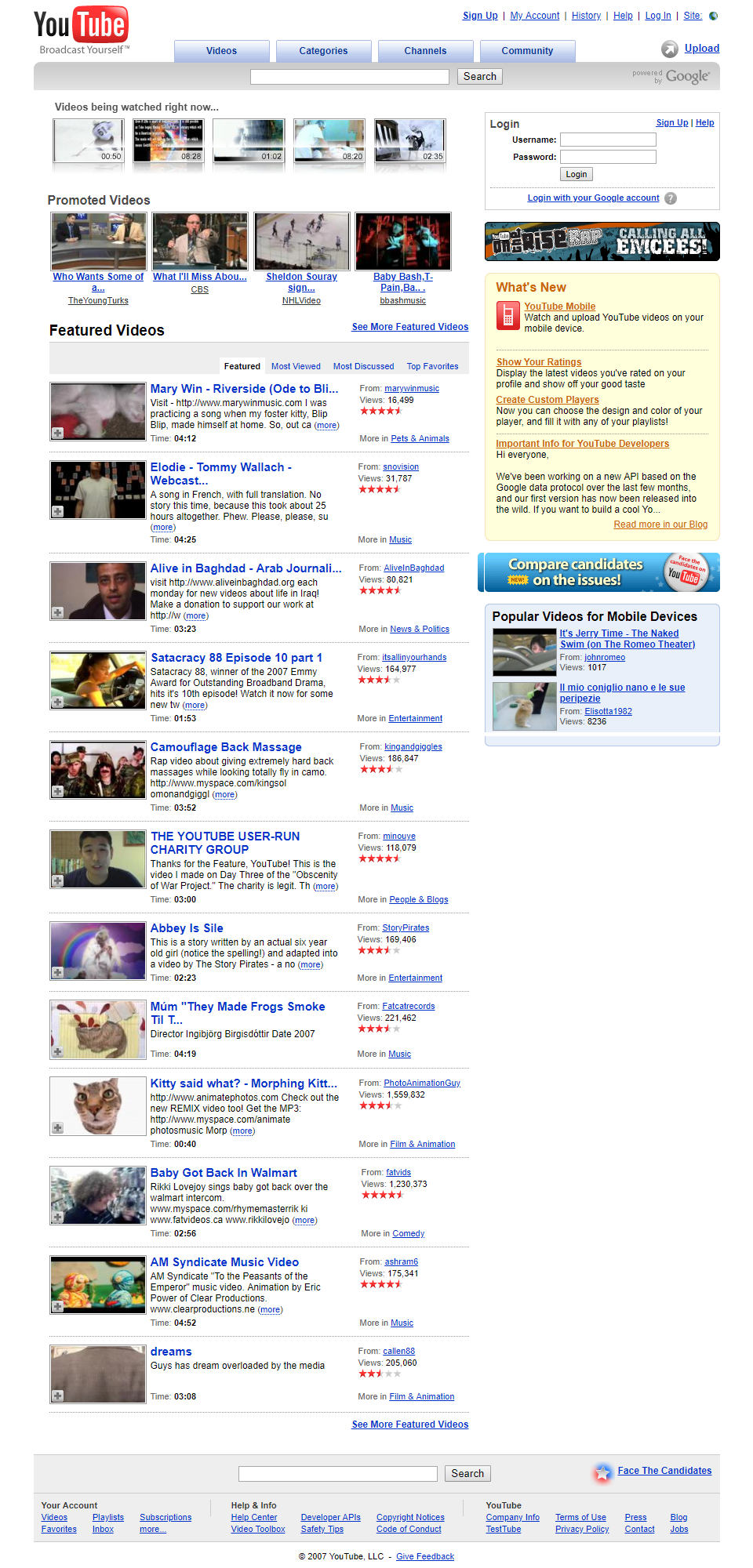This screenshot has width=753, height=1568.
Task: Switch to the Most Viewed tab
Action: [x=296, y=366]
